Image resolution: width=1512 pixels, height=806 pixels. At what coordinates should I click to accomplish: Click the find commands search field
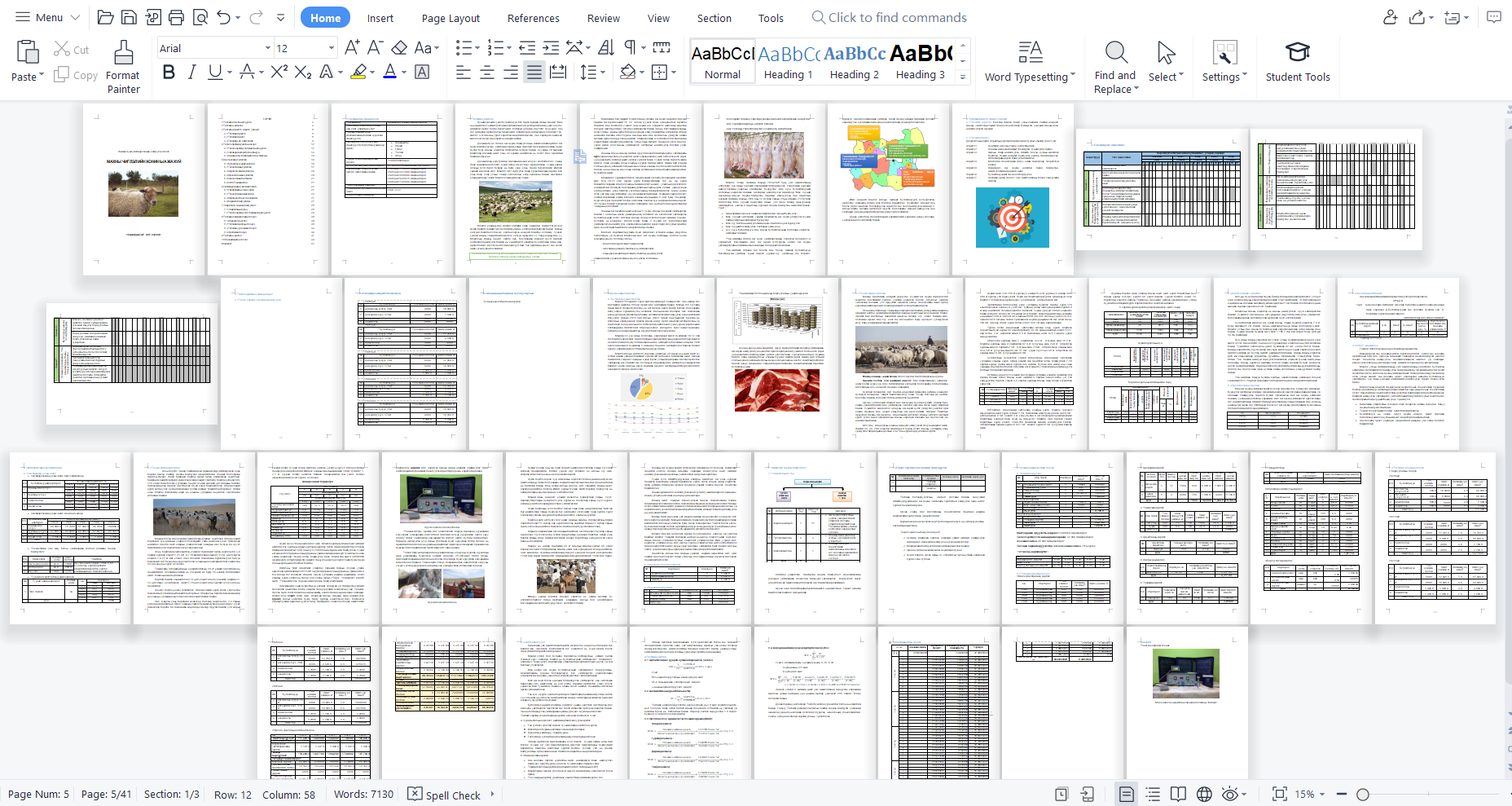[897, 17]
